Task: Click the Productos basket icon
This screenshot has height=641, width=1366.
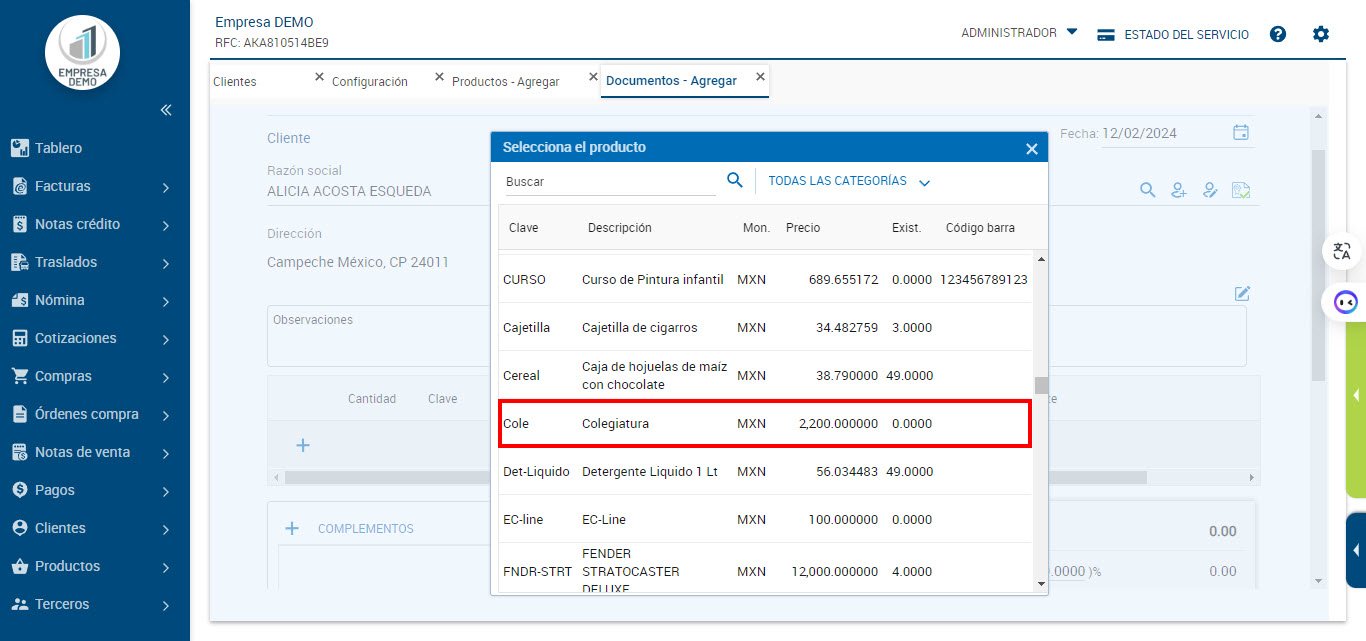Action: 19,566
